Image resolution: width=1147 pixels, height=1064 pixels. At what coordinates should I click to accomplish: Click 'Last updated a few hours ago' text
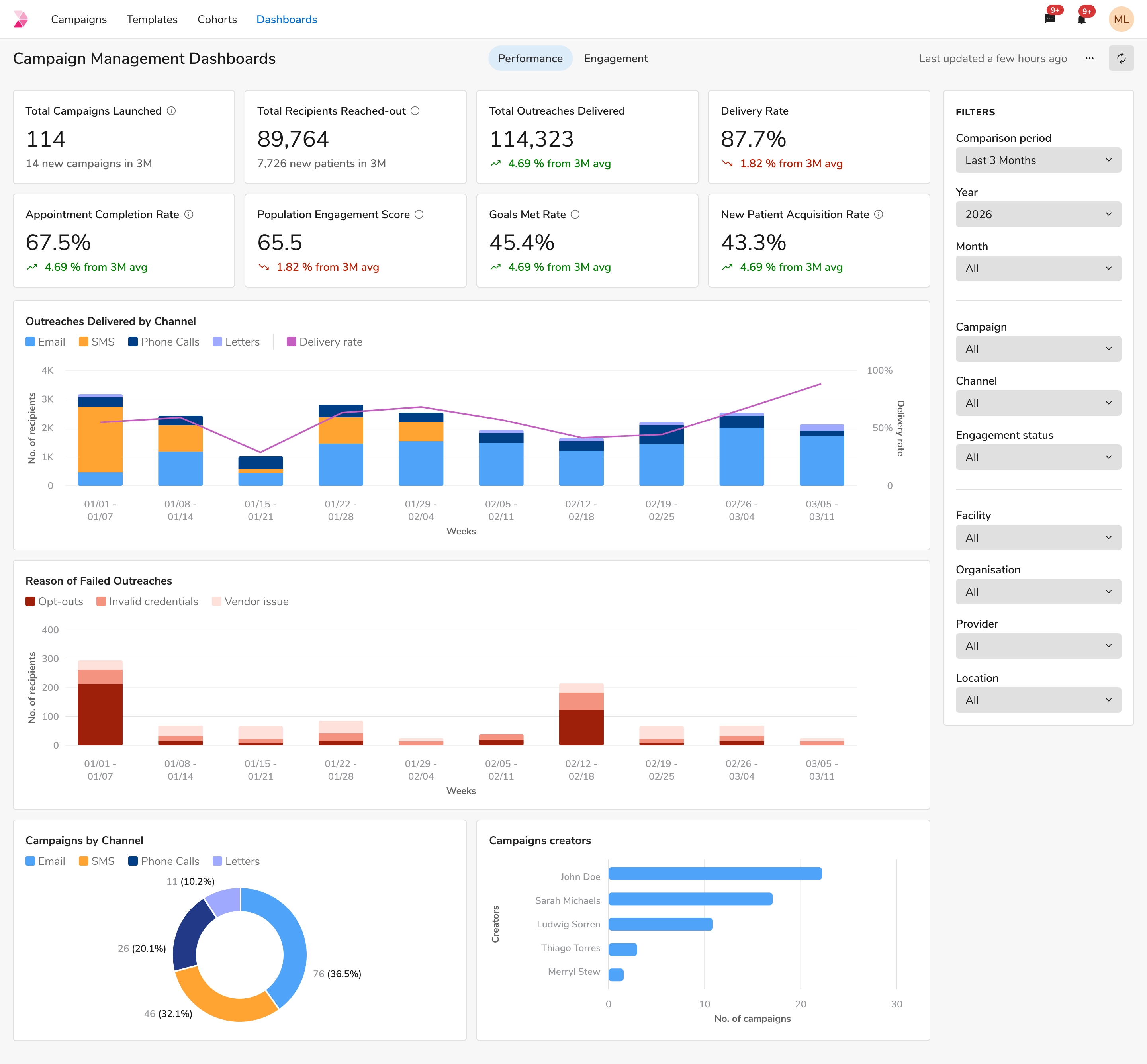tap(993, 58)
